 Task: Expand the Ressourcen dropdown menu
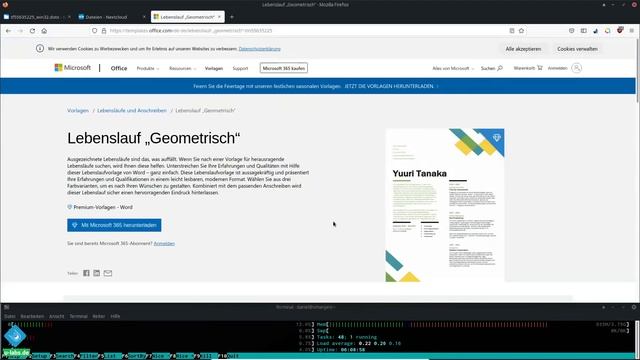[182, 69]
